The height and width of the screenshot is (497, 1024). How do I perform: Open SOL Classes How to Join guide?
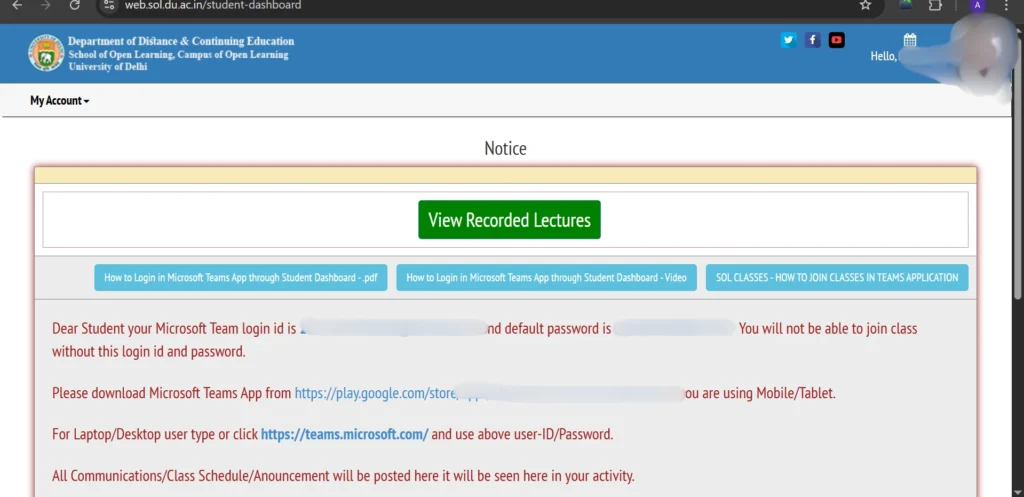point(837,278)
